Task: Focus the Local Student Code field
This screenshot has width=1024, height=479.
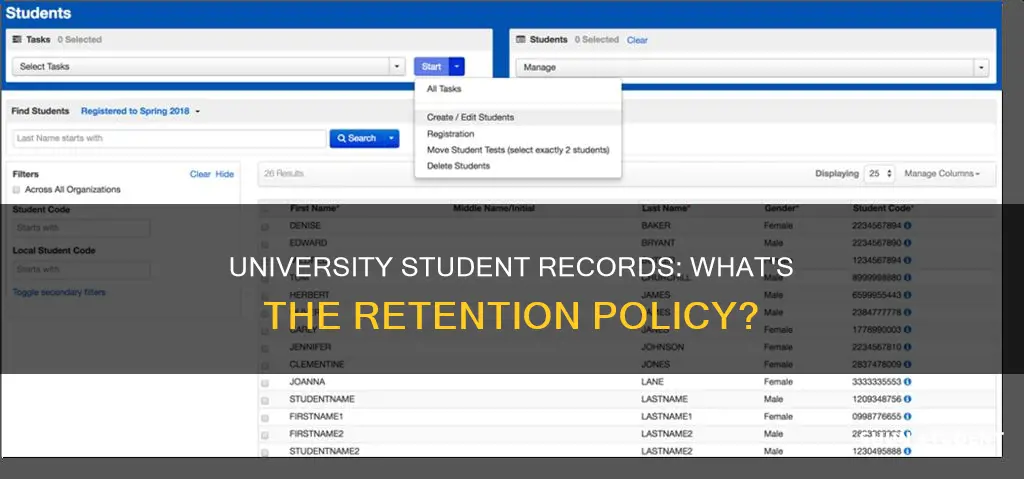Action: pyautogui.click(x=81, y=269)
